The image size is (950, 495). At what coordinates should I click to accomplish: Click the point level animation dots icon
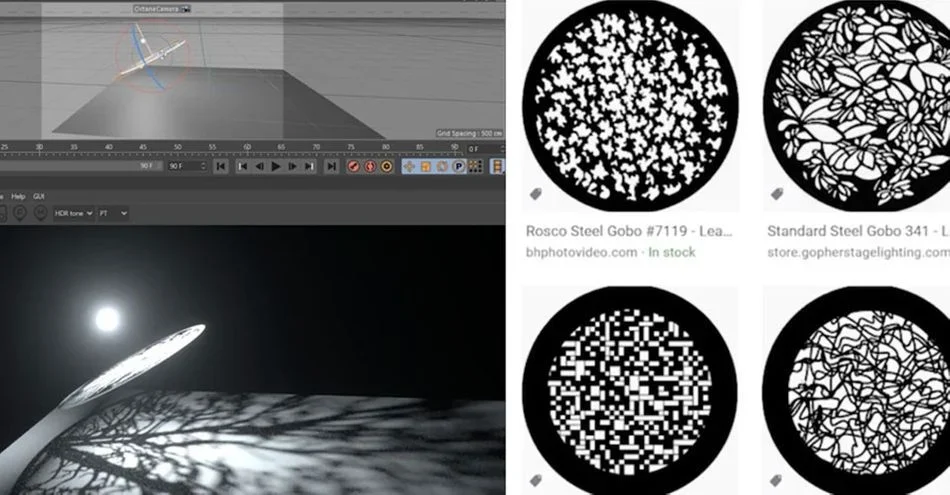coord(475,166)
